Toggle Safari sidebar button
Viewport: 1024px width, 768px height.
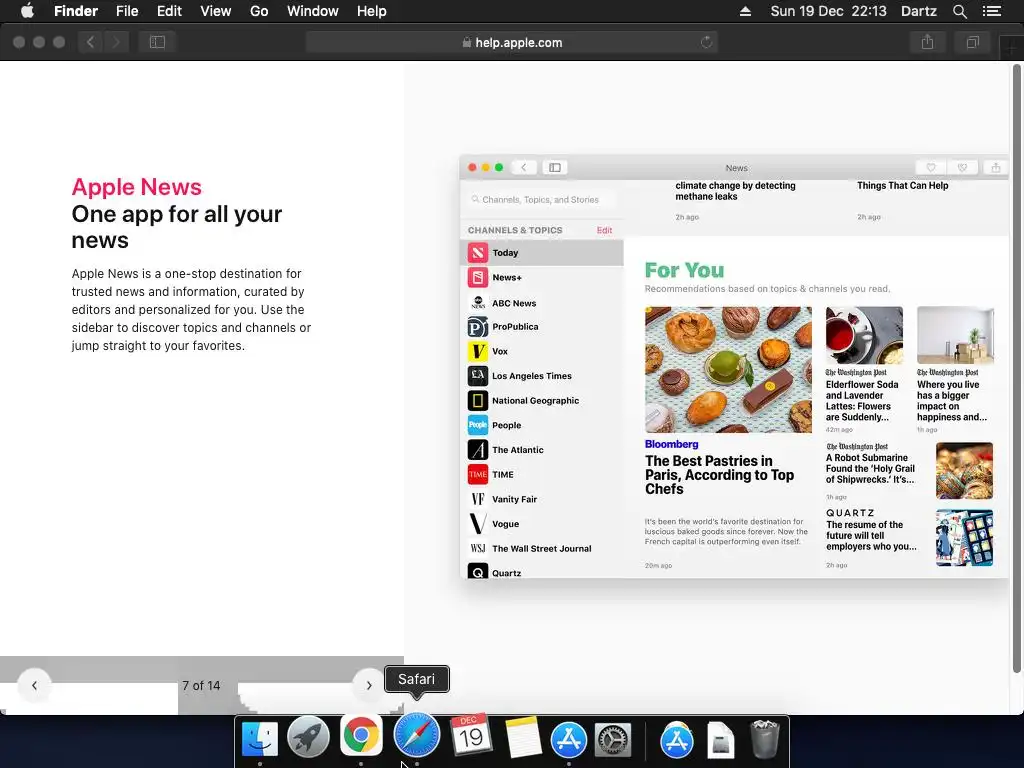click(157, 42)
